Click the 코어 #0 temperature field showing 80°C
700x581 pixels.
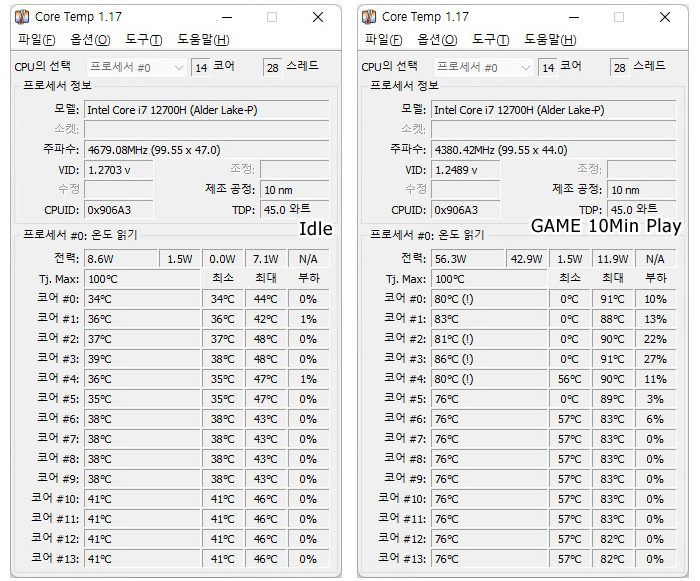[x=489, y=299]
